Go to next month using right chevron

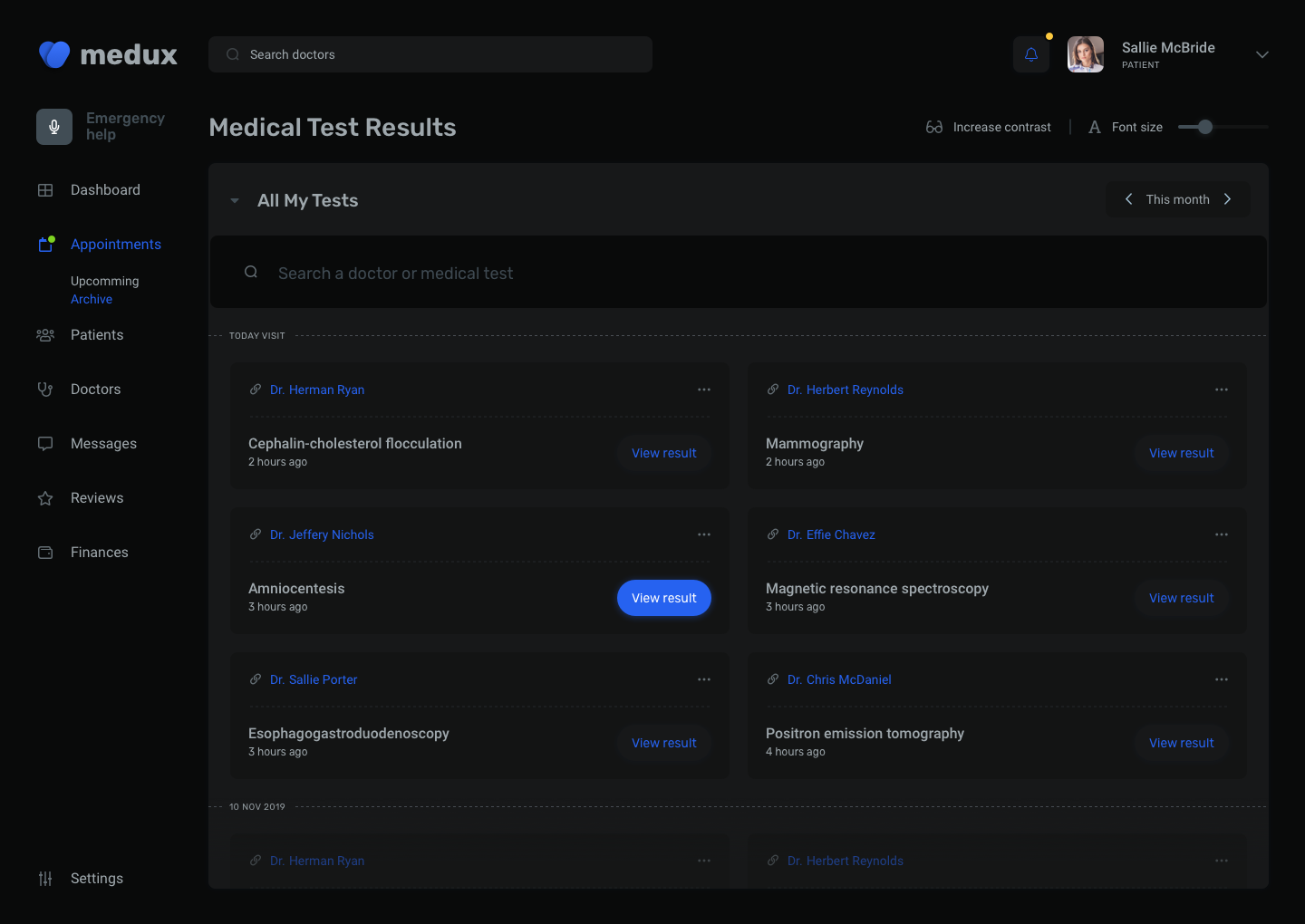point(1228,199)
